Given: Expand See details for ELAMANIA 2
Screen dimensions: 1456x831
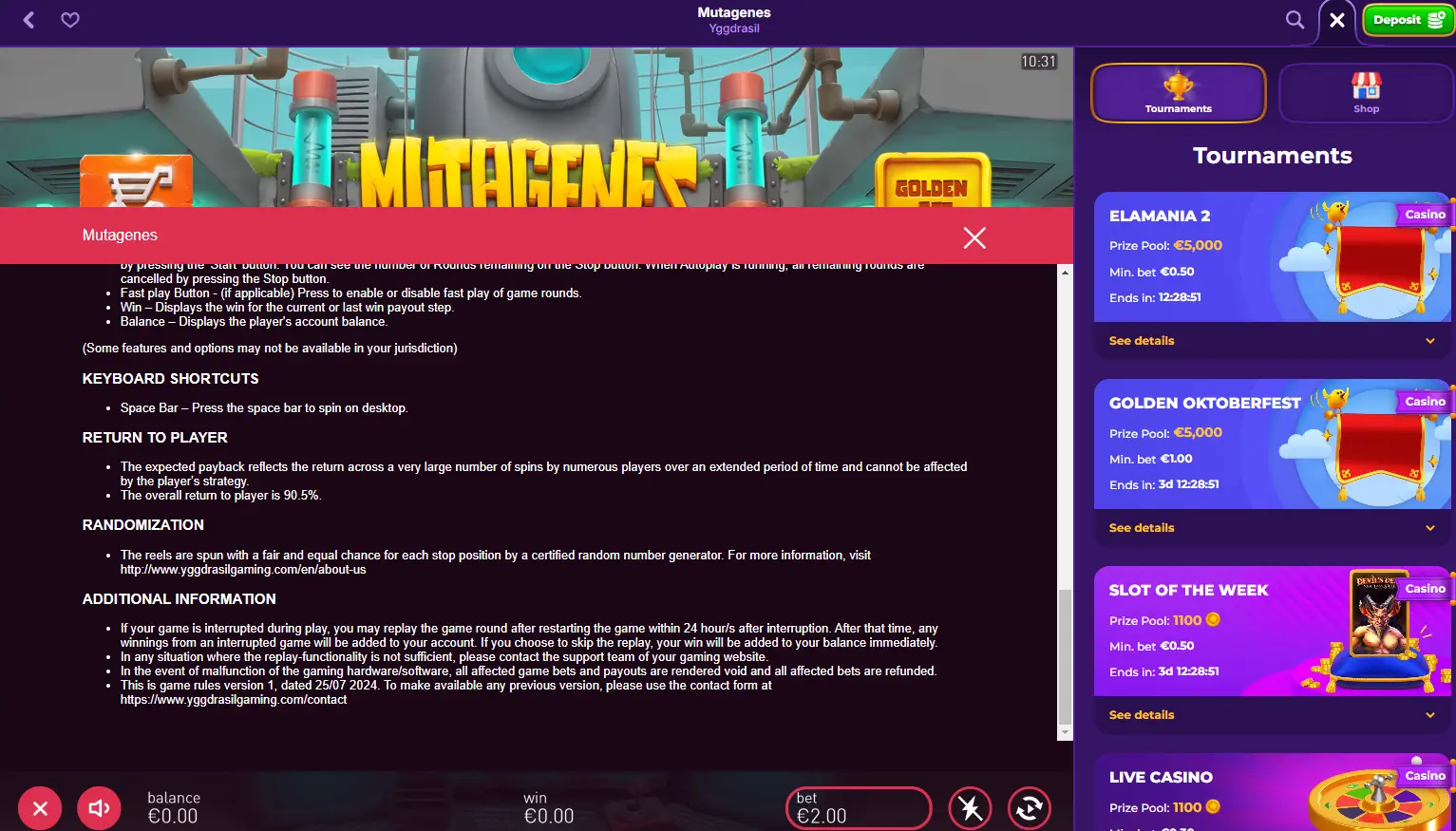Looking at the screenshot, I should [1272, 341].
